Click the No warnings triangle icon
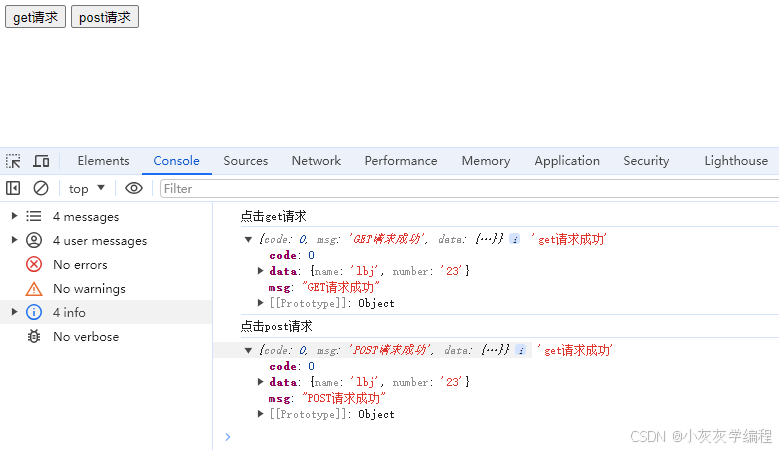Image resolution: width=779 pixels, height=450 pixels. (34, 289)
